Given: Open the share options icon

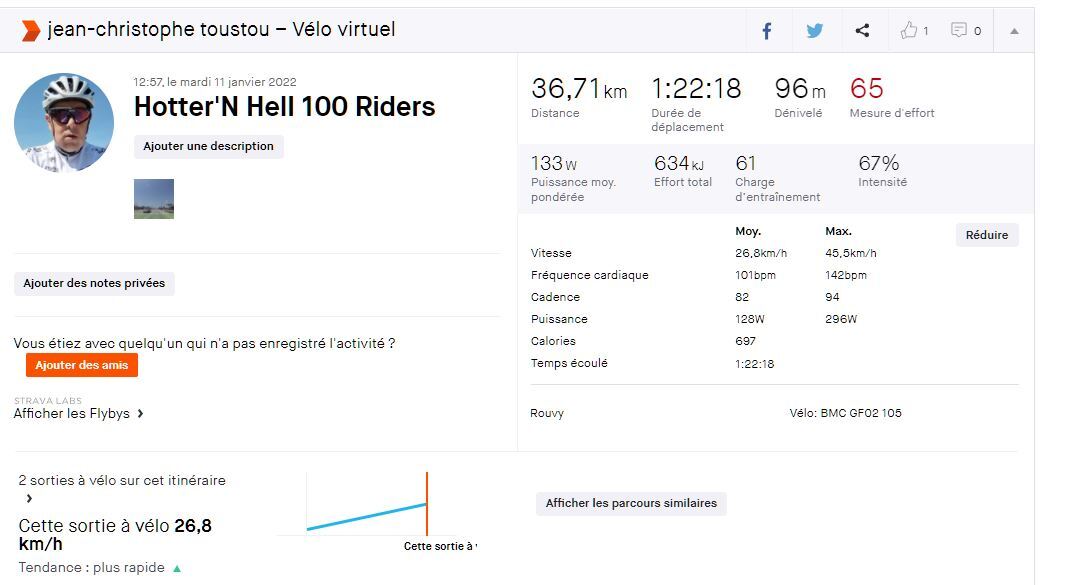Looking at the screenshot, I should (x=862, y=31).
